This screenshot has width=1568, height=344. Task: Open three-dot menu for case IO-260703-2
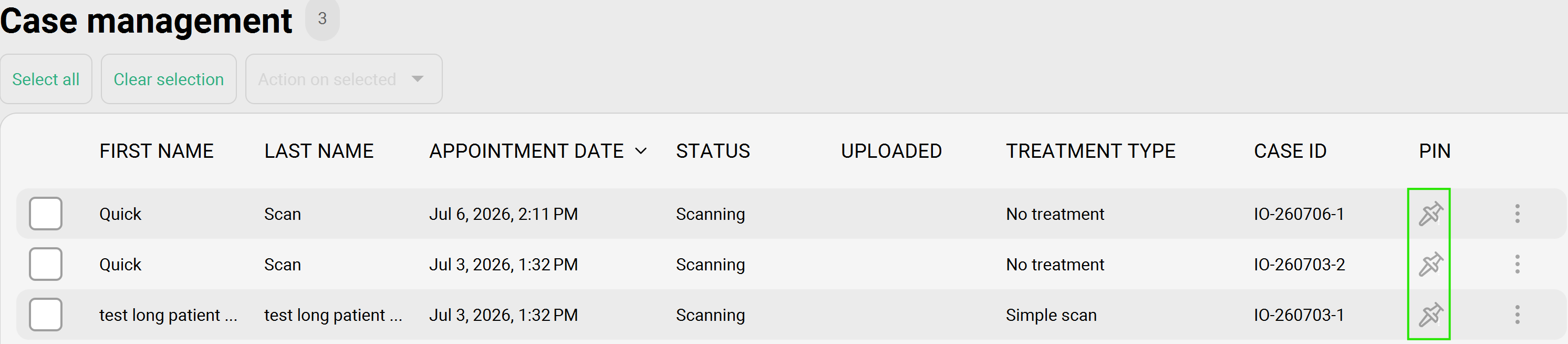[x=1517, y=264]
